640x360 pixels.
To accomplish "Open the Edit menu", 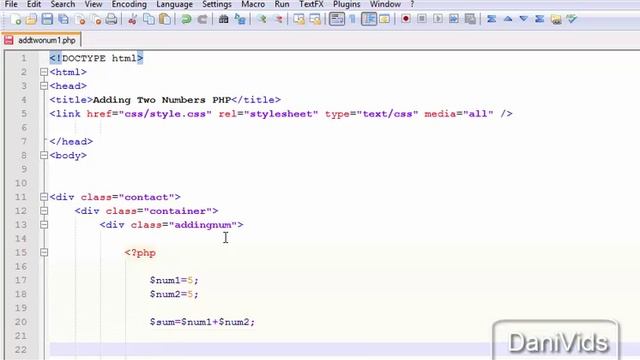I will coord(34,4).
